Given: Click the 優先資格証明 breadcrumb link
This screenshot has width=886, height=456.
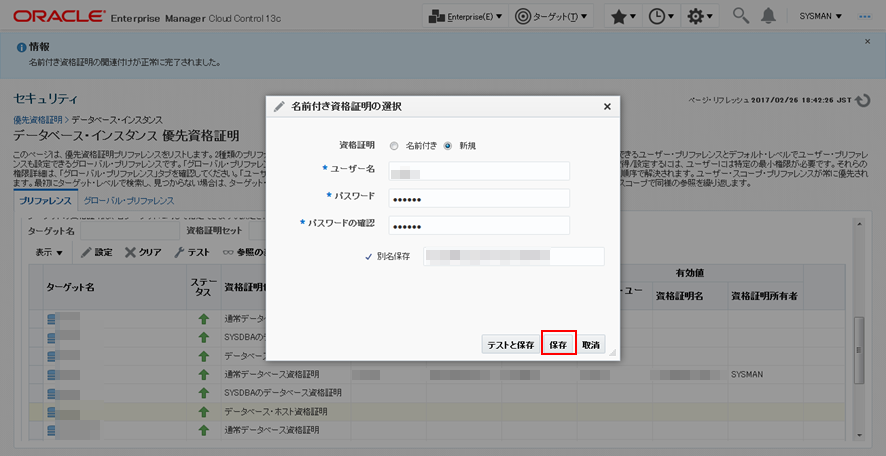Looking at the screenshot, I should tap(38, 120).
